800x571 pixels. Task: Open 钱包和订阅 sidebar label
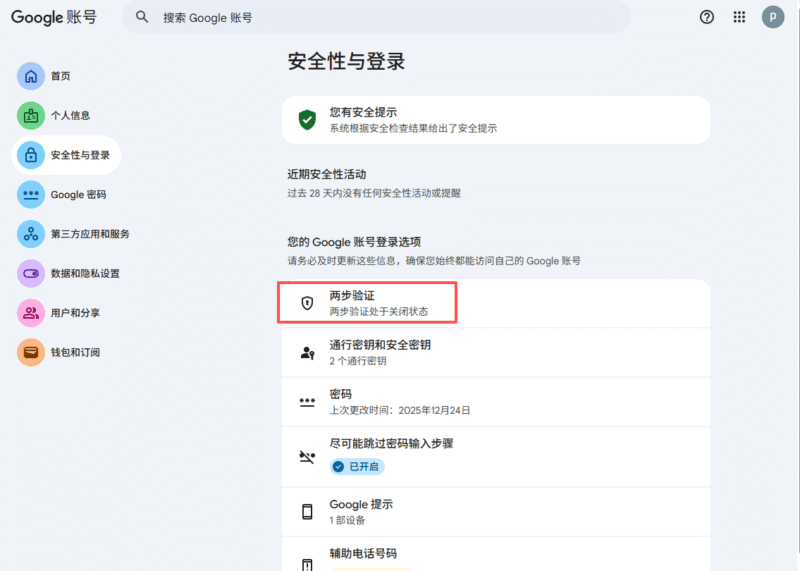click(76, 352)
